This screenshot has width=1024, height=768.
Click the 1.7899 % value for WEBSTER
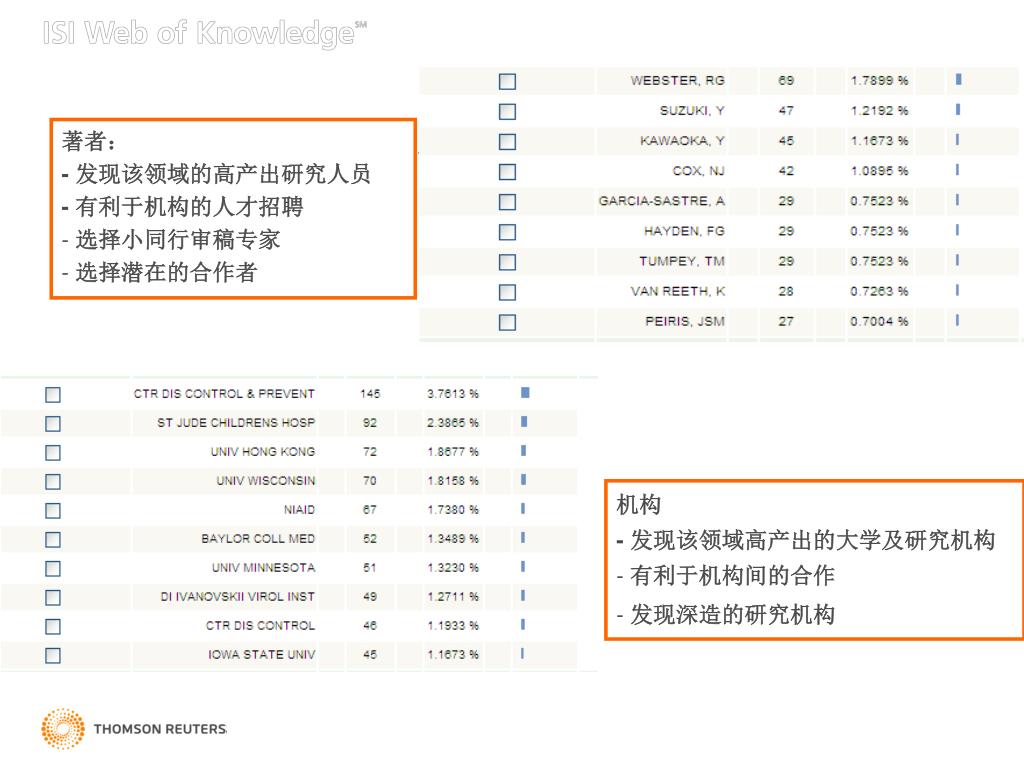click(x=879, y=80)
